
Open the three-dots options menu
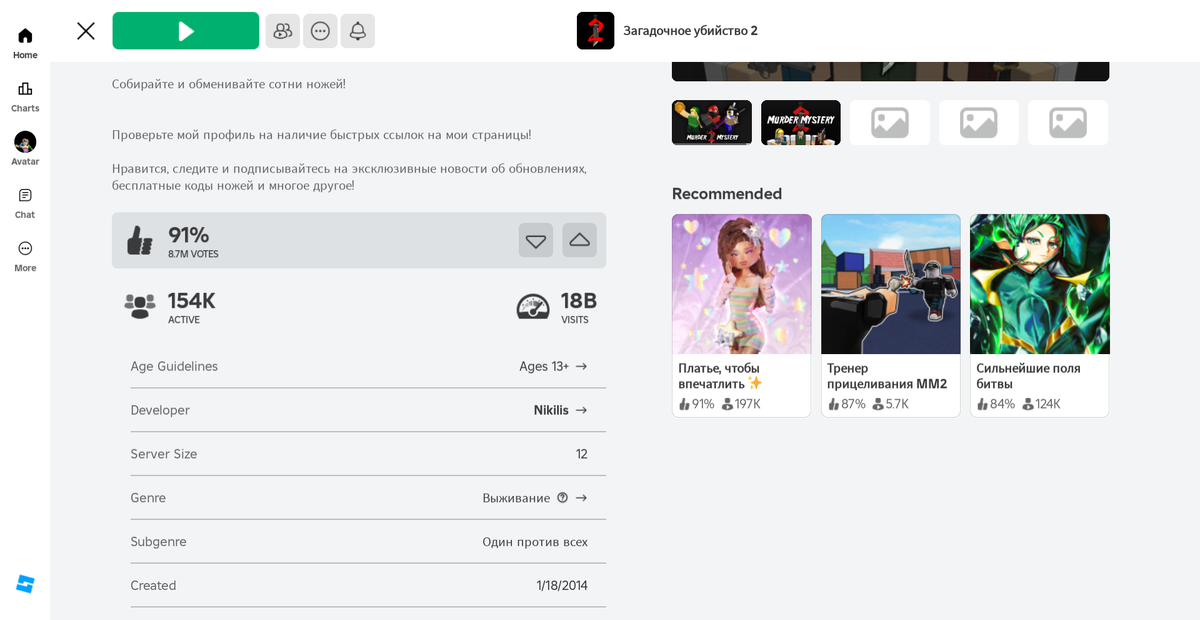pyautogui.click(x=320, y=31)
